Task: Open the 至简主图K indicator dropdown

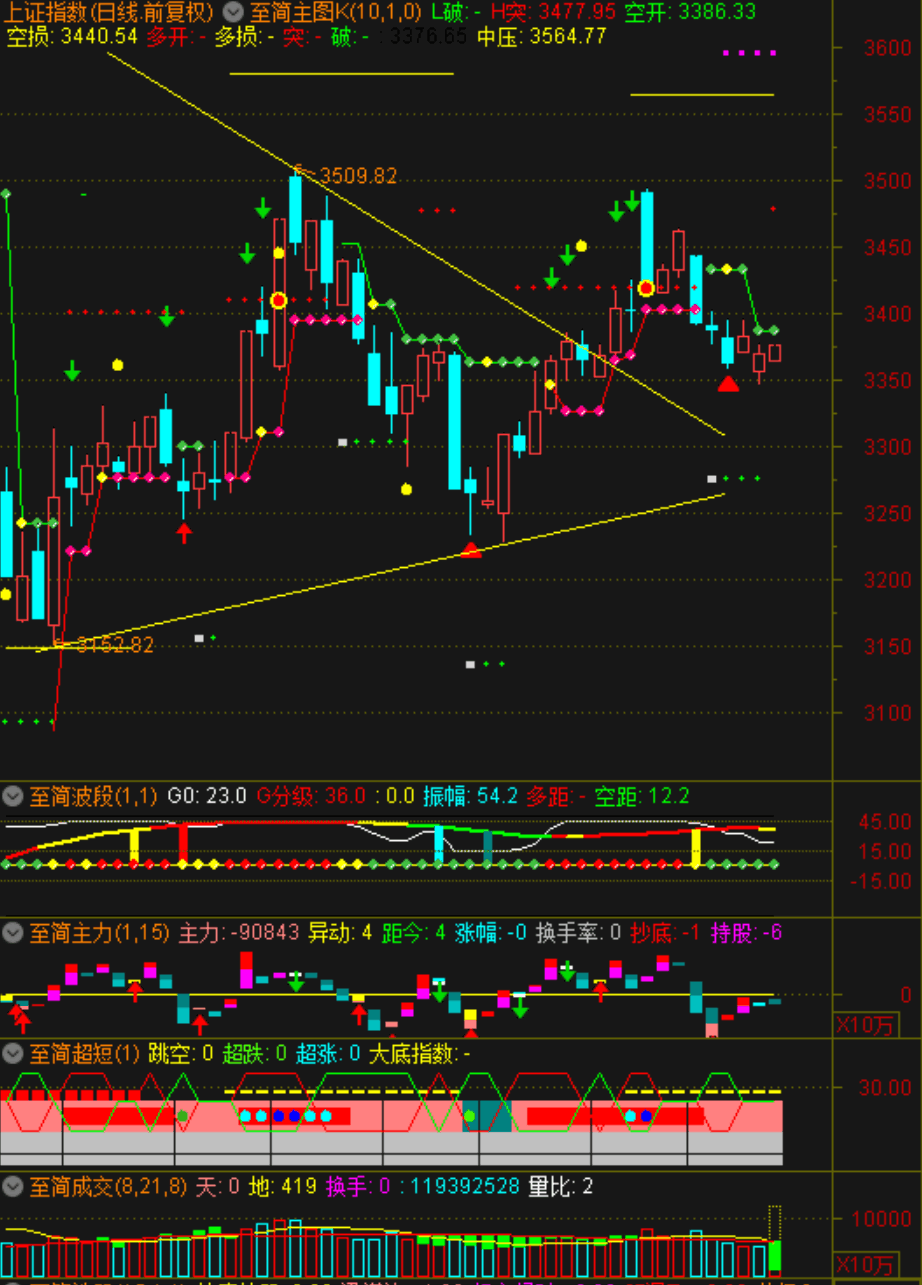Action: [232, 12]
